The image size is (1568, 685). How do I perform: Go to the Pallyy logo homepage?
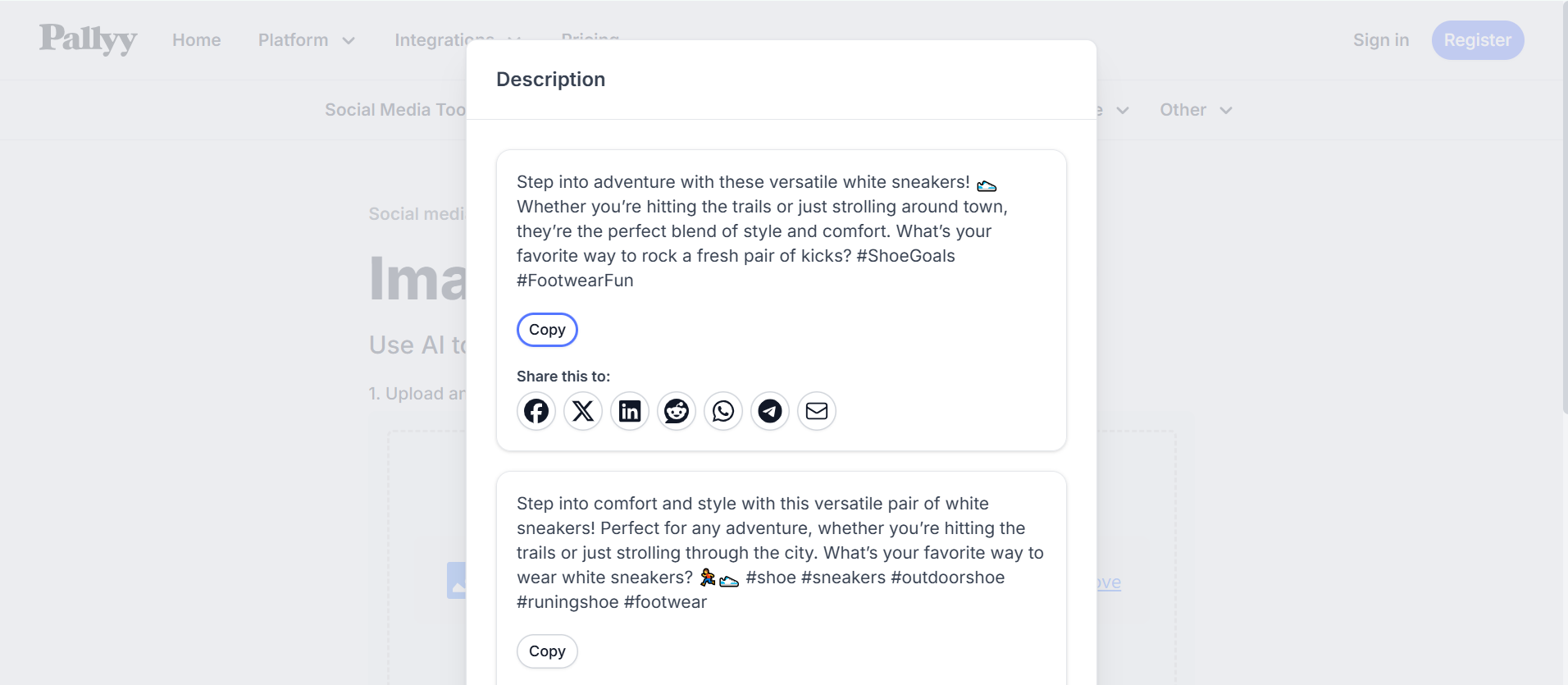point(88,39)
